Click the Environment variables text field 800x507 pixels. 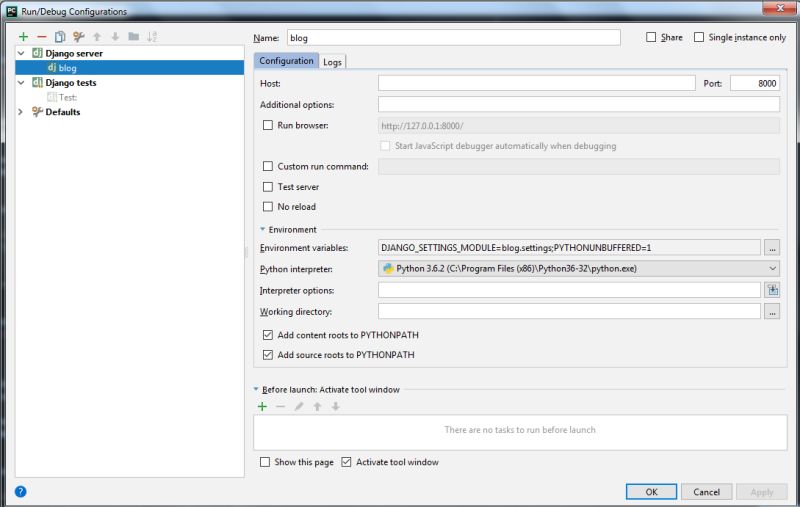point(569,248)
